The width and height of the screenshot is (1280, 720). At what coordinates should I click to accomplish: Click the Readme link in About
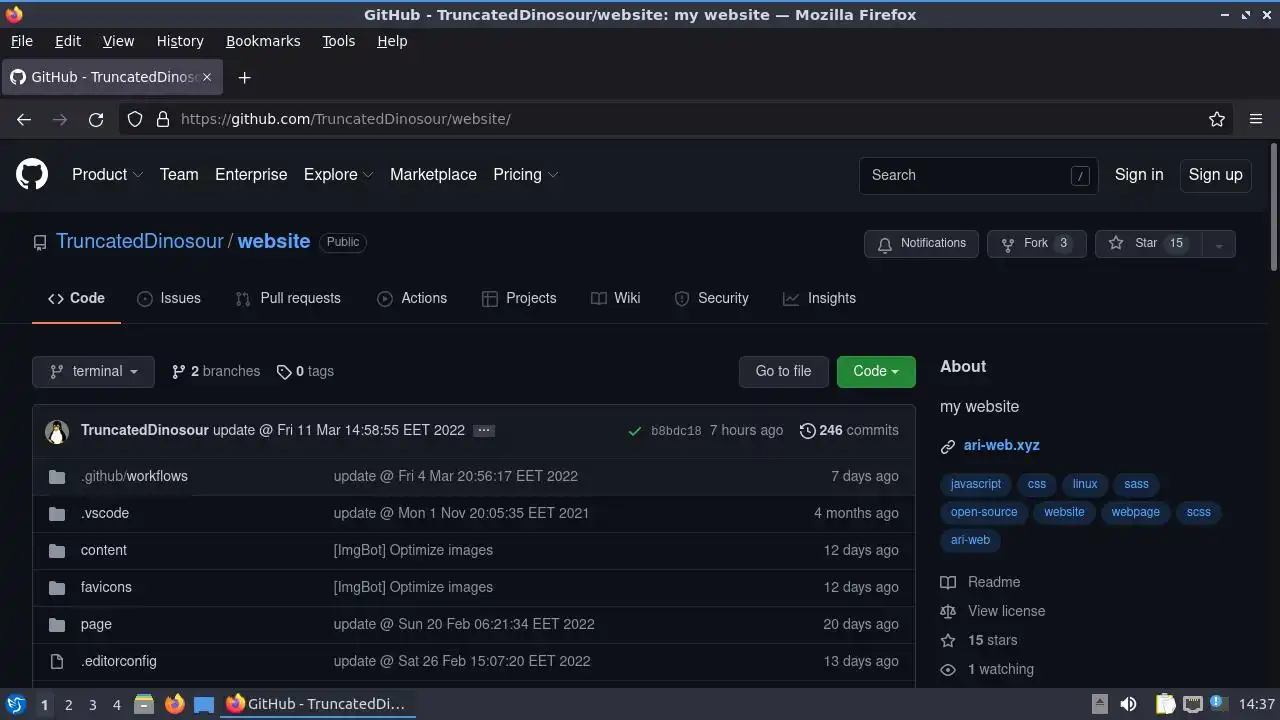[x=980, y=582]
